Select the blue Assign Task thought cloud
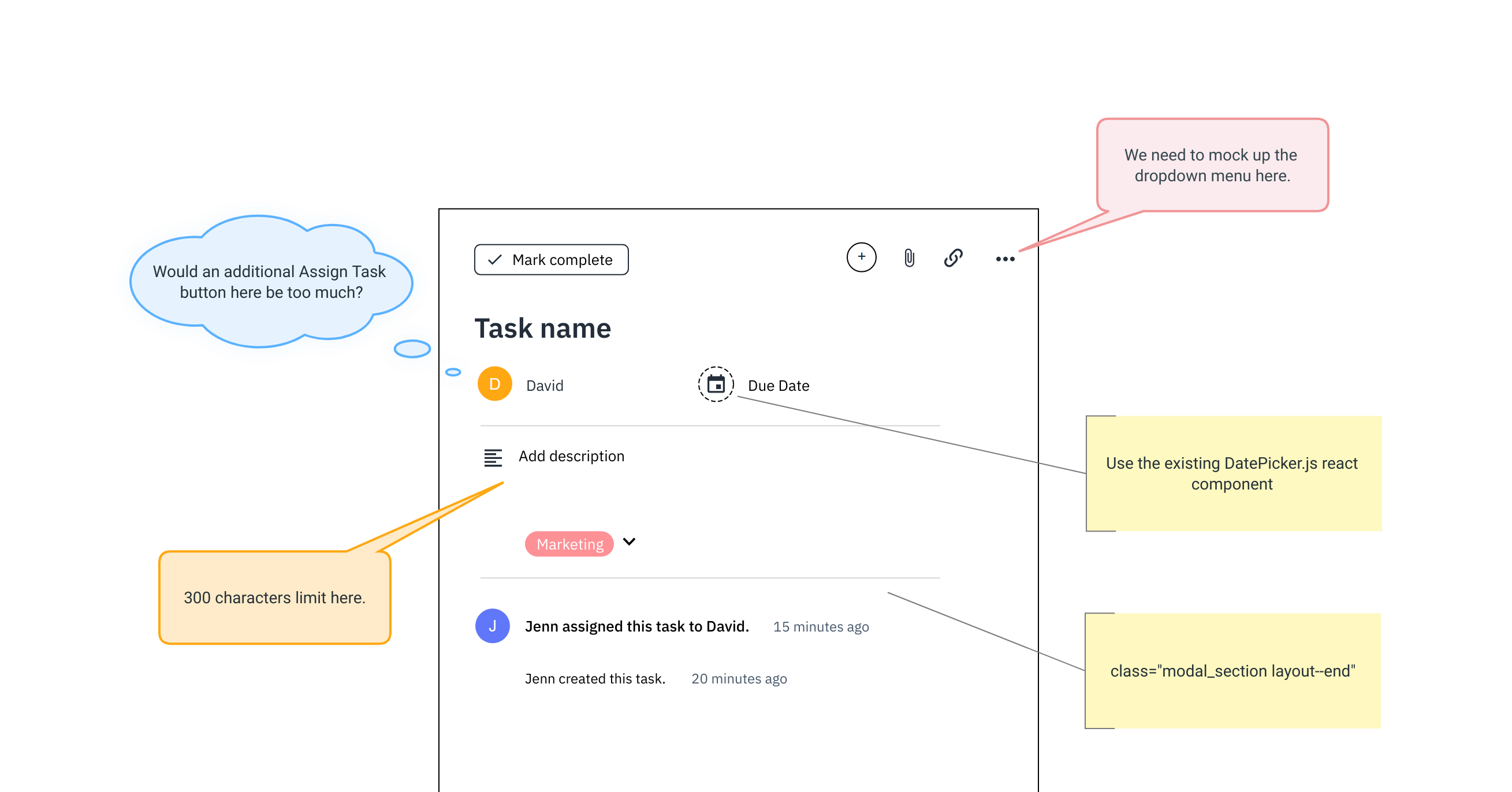The height and width of the screenshot is (792, 1512). pyautogui.click(x=270, y=282)
